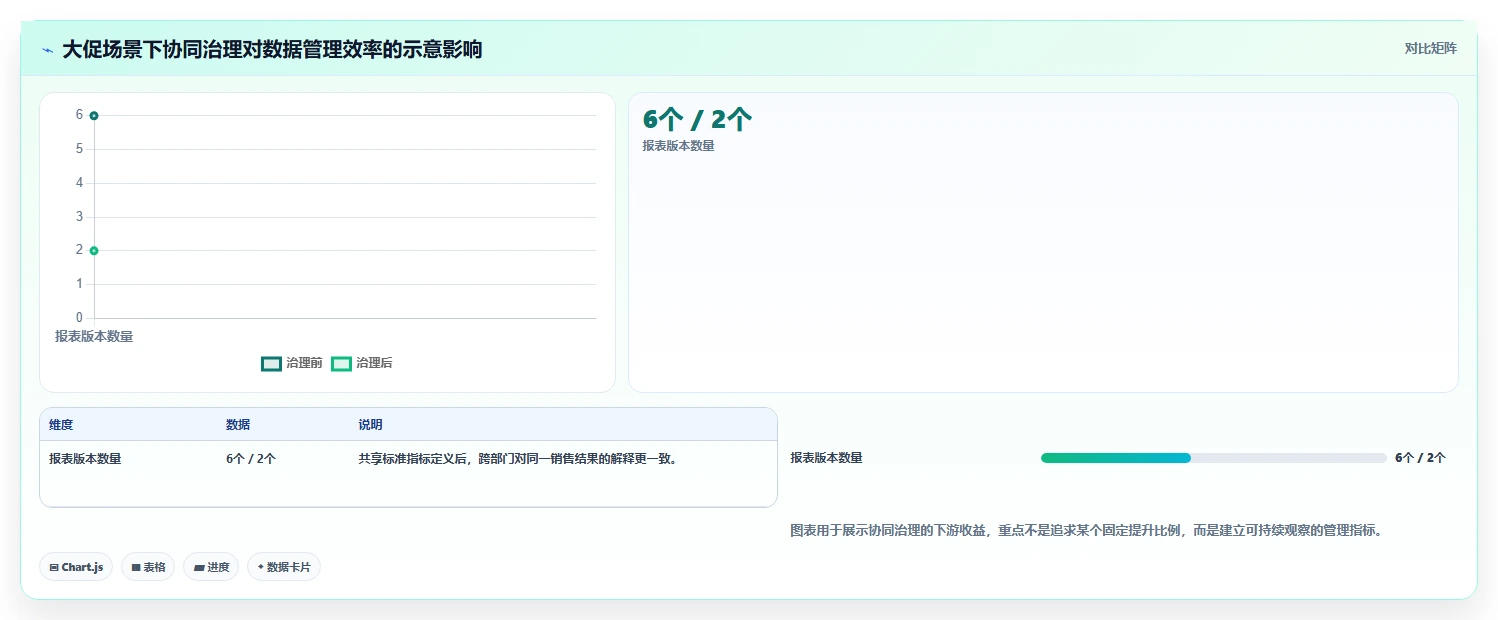The width and height of the screenshot is (1498, 620).
Task: Toggle the 治理前 legend swatch
Action: click(x=271, y=363)
